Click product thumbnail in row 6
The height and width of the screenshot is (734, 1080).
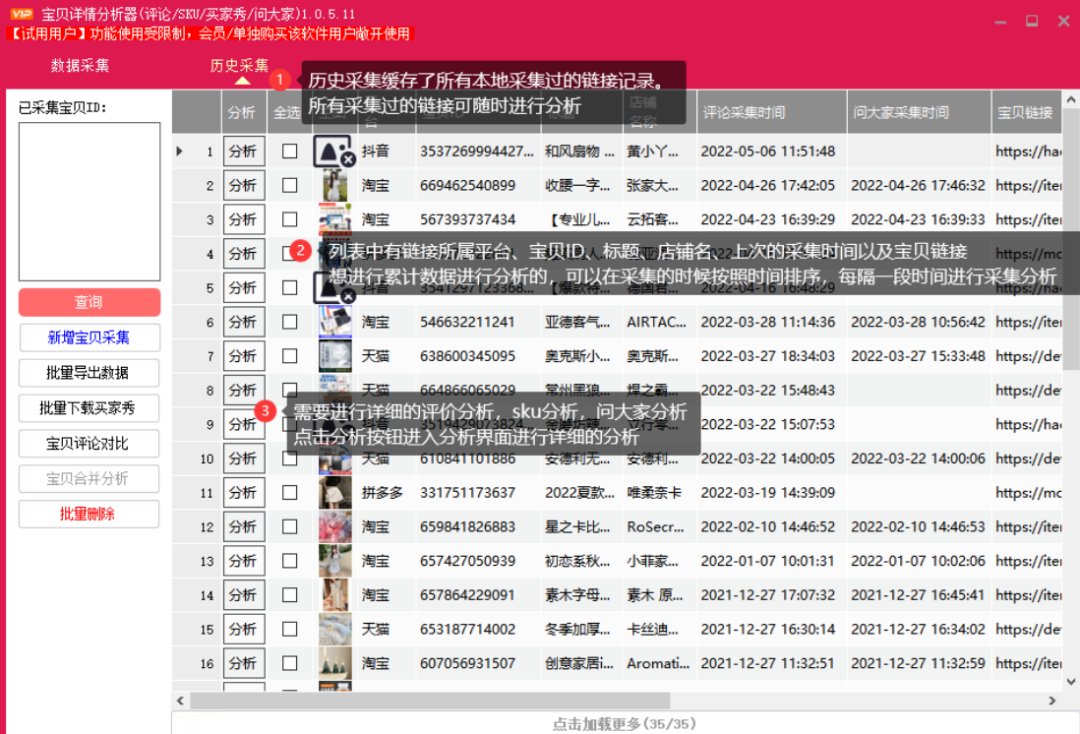click(334, 322)
